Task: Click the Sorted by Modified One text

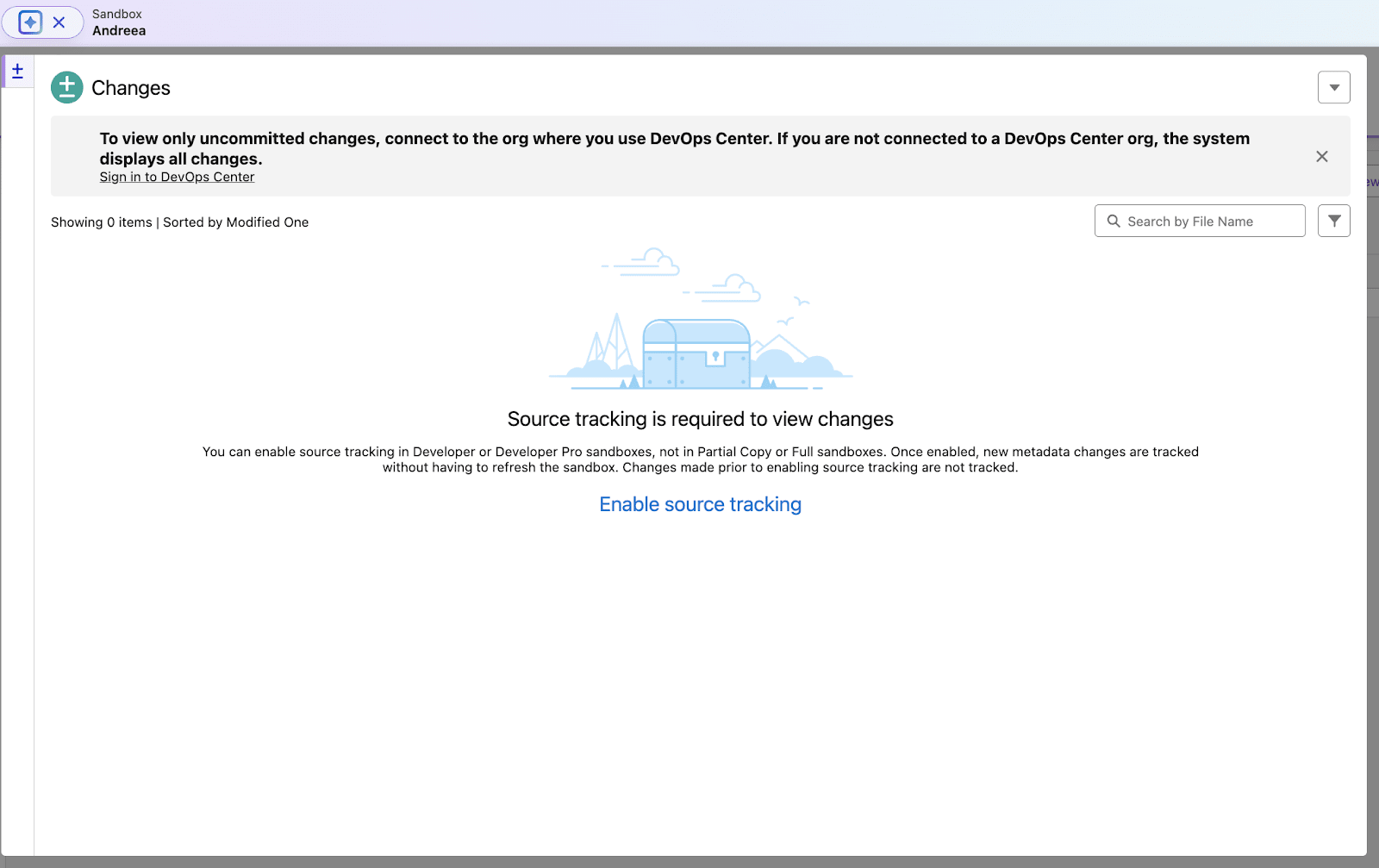Action: [x=235, y=222]
